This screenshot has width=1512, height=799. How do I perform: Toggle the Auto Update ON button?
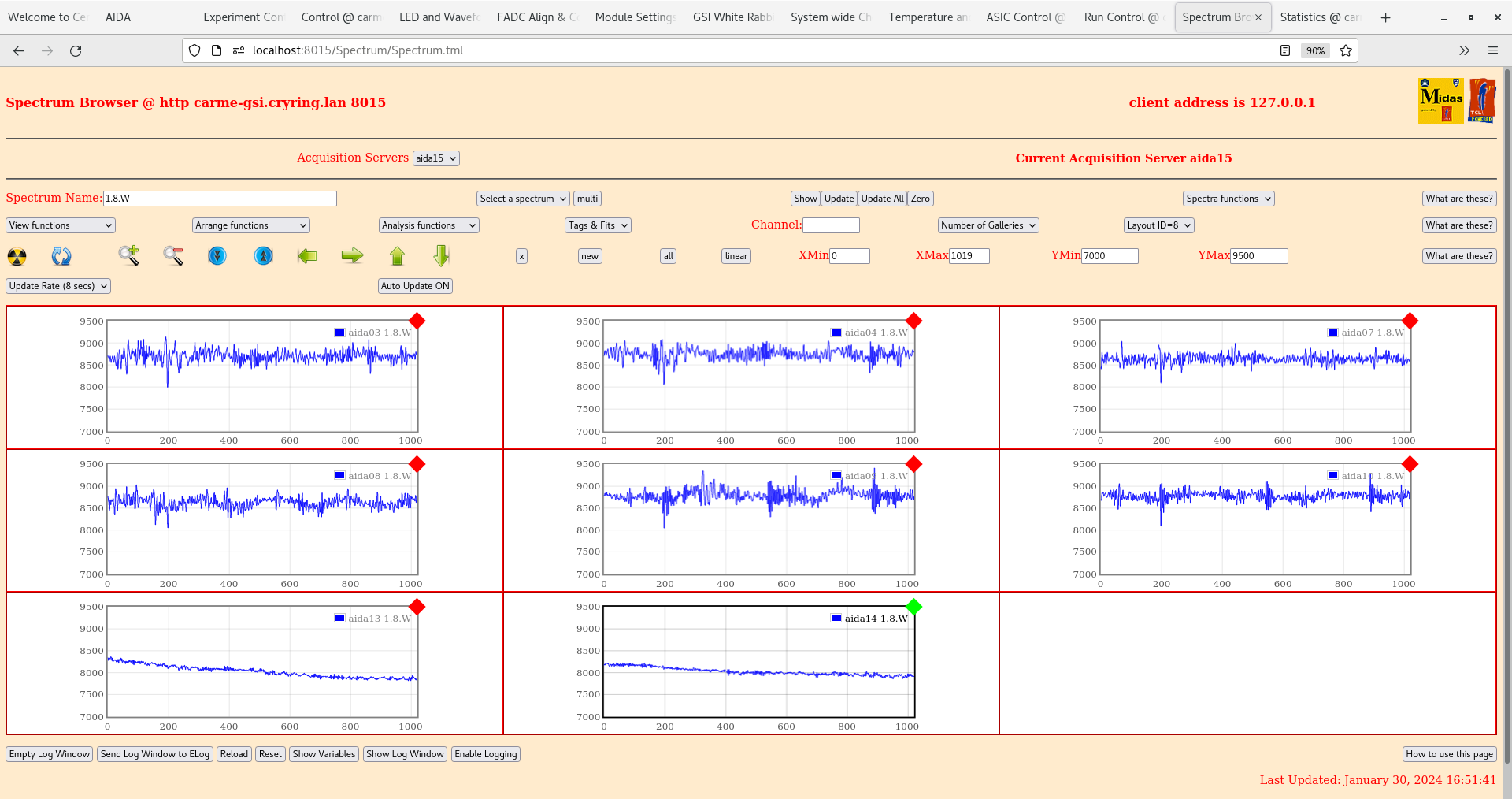[415, 286]
